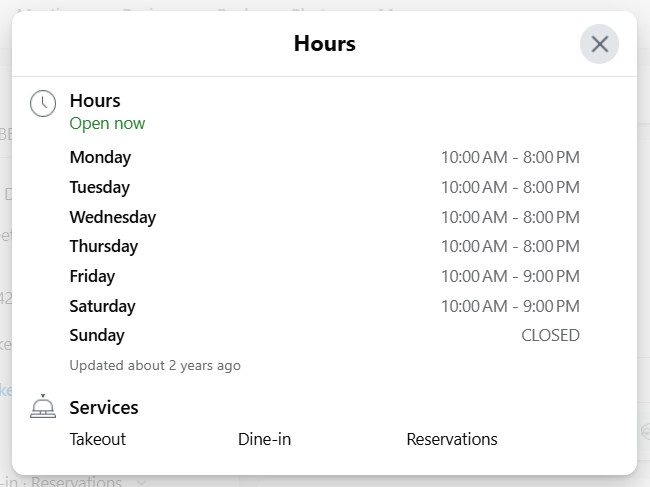Click the Hours section heading next to clock

point(95,101)
